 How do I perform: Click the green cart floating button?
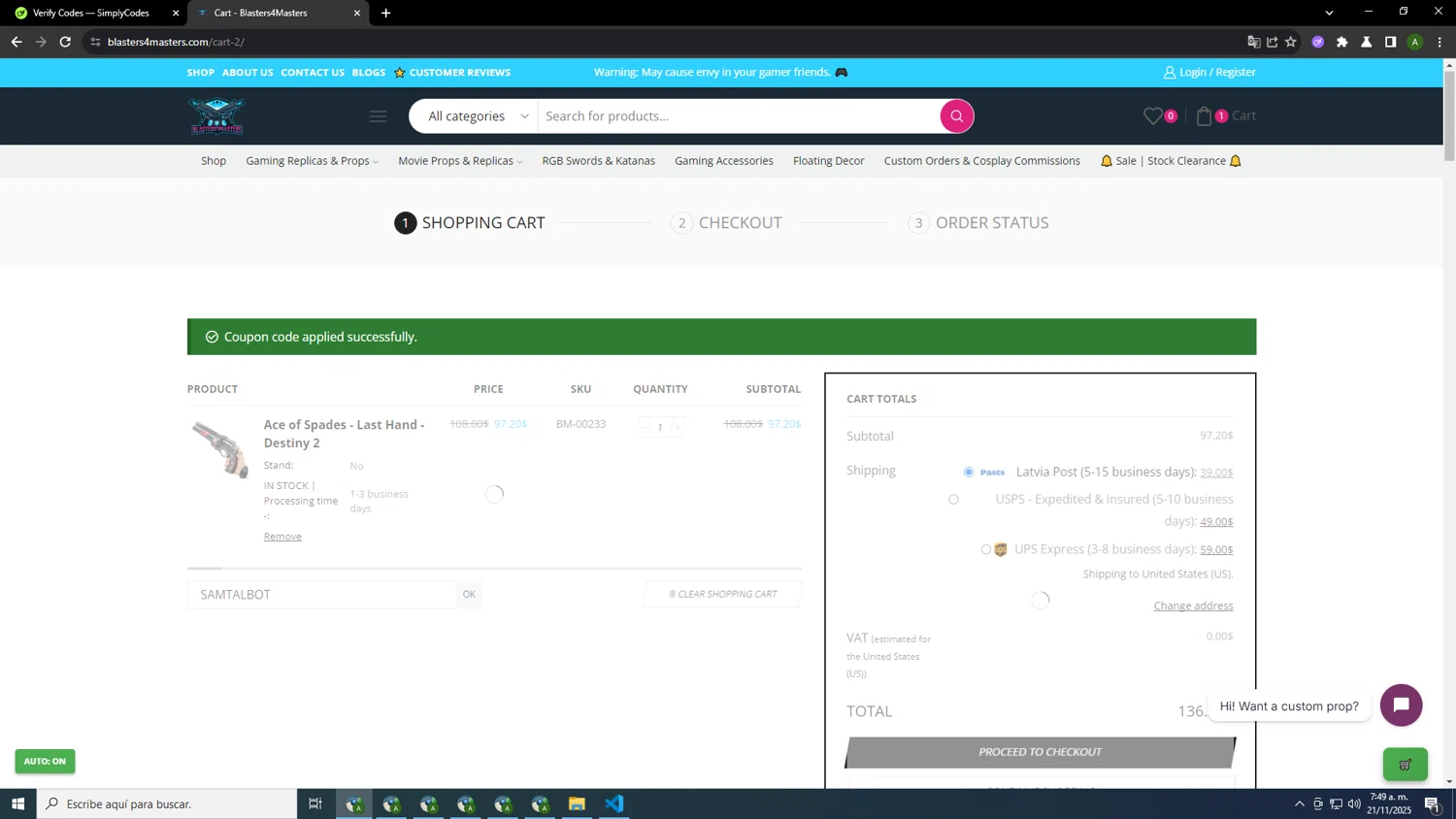[x=1405, y=765]
